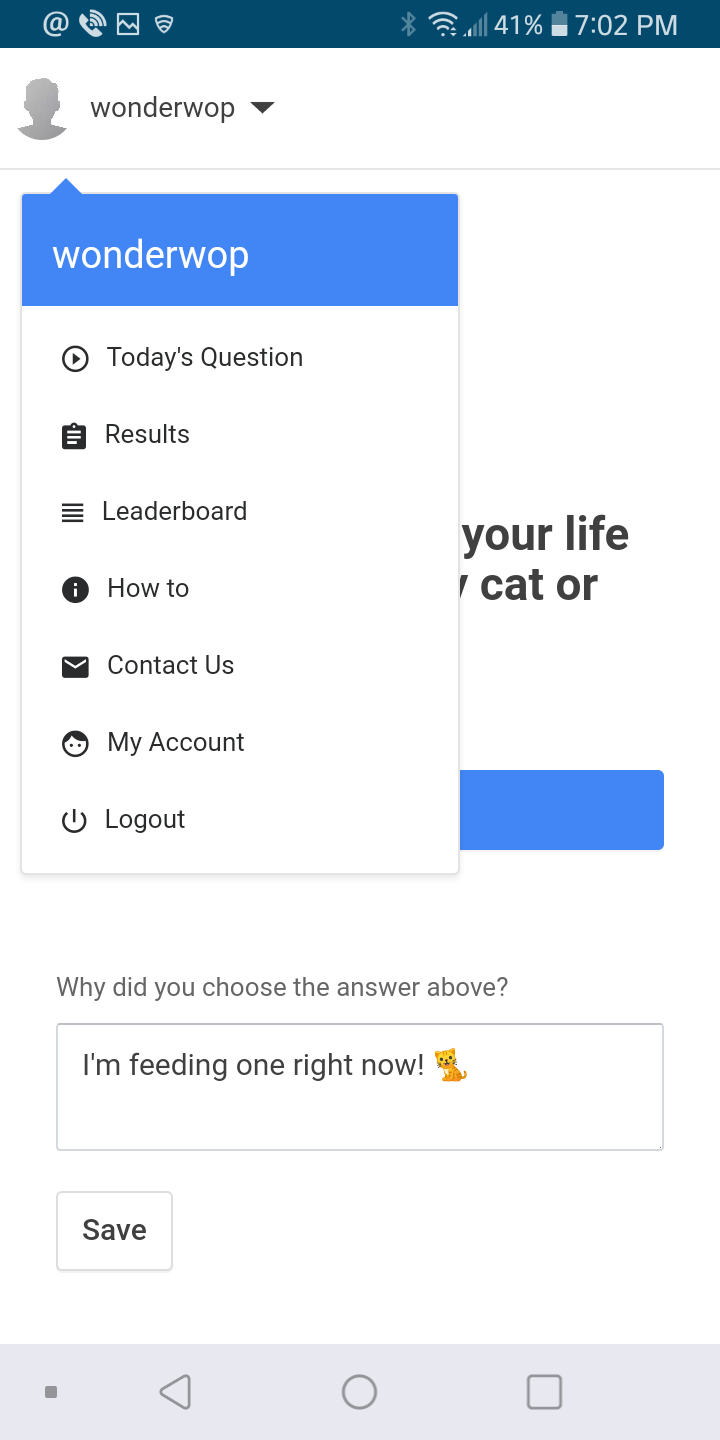
Task: Click the blue answer button
Action: point(561,810)
